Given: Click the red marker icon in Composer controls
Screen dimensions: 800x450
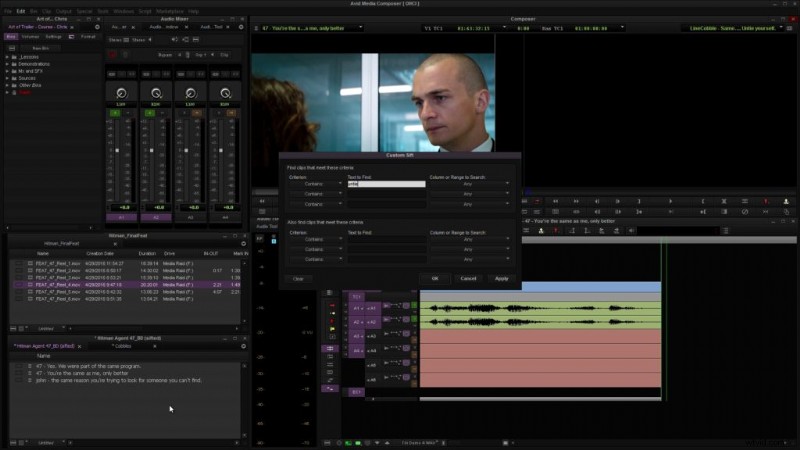Looking at the screenshot, I should click(x=766, y=202).
